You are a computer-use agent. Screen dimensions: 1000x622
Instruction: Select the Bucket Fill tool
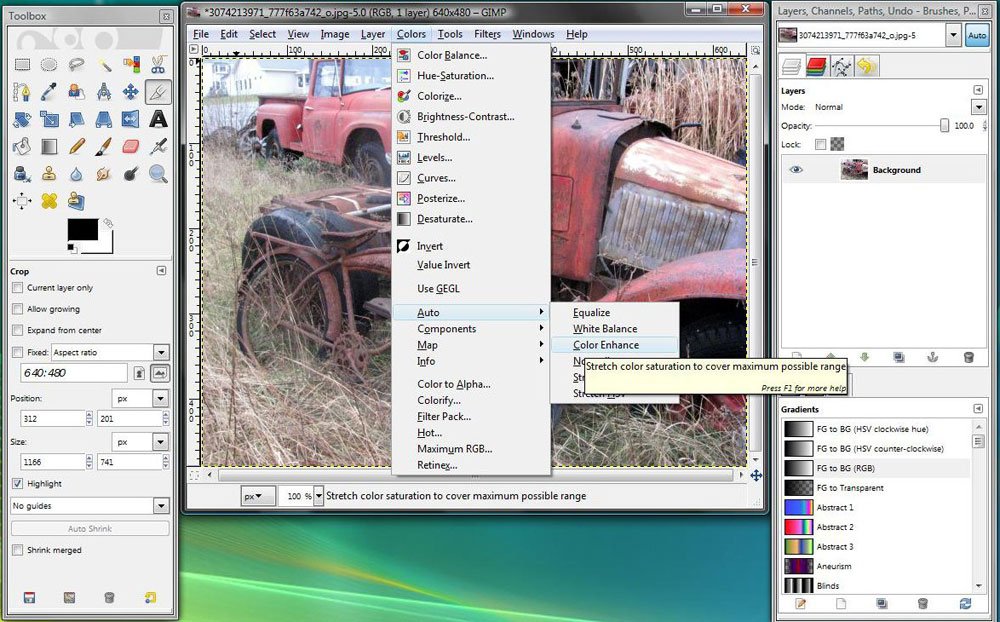pos(22,146)
